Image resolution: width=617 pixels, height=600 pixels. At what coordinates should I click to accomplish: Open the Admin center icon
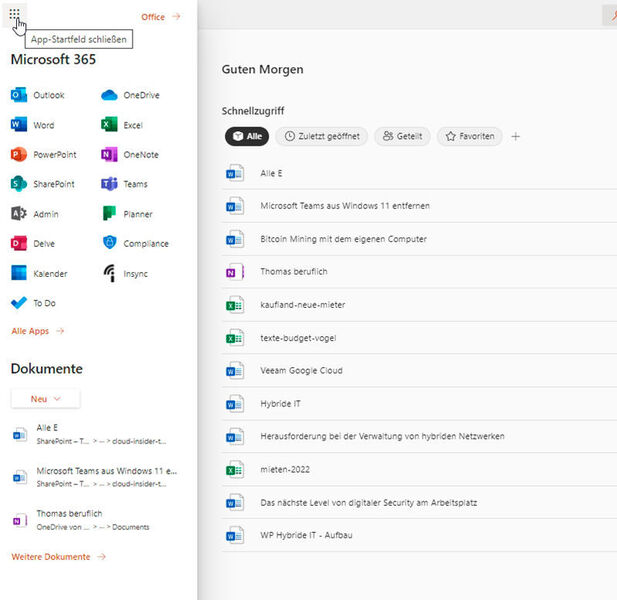tap(18, 214)
